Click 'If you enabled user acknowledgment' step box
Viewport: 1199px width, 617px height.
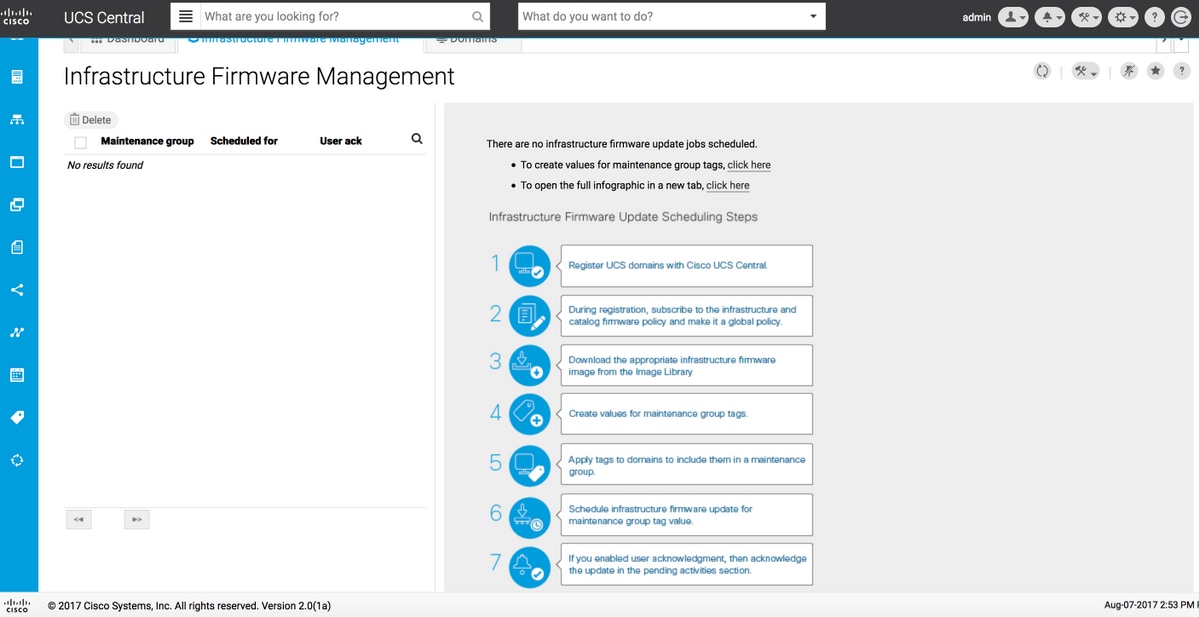pyautogui.click(x=687, y=564)
